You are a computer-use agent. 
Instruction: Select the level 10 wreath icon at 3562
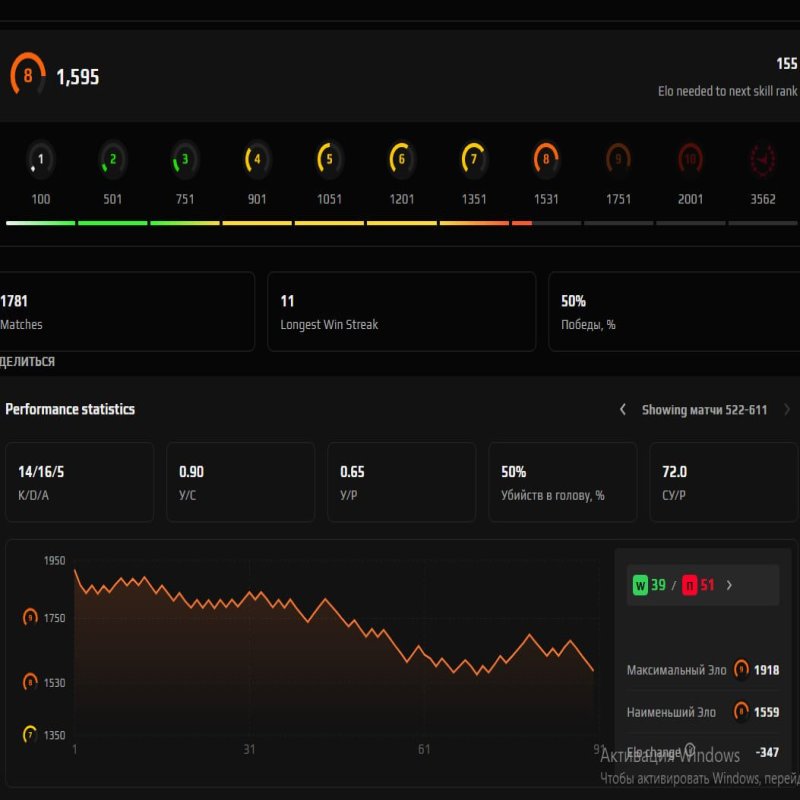click(763, 158)
